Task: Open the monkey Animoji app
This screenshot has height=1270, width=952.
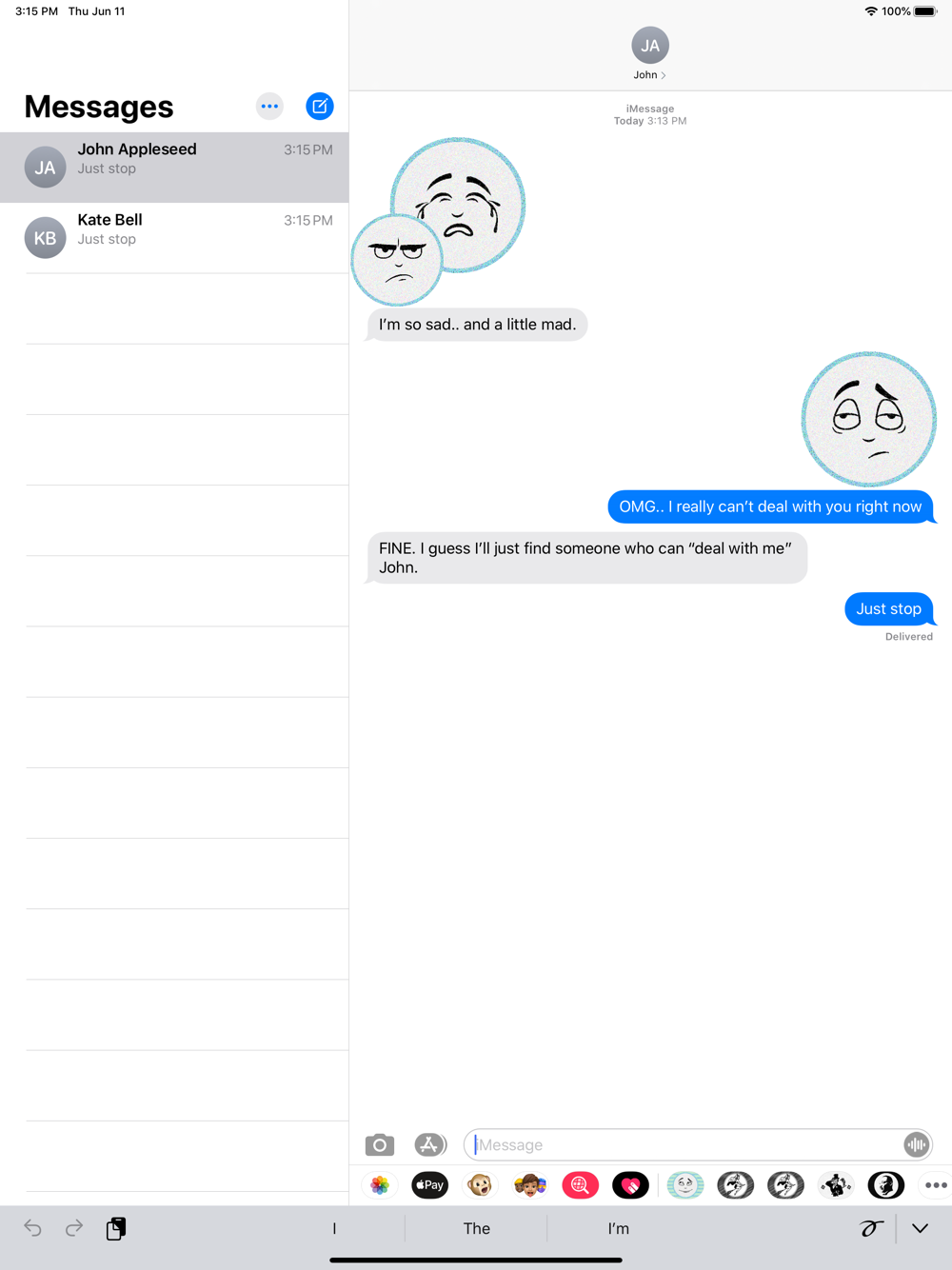Action: [480, 1185]
